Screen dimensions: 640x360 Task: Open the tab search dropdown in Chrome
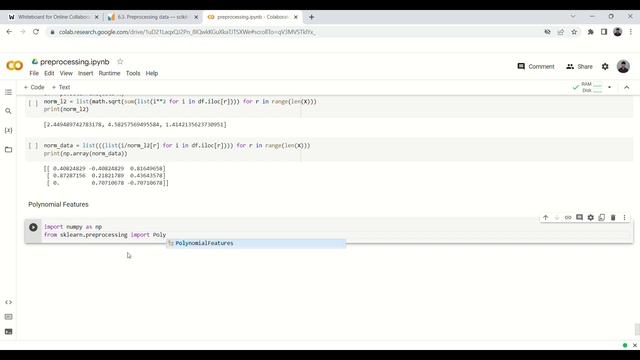573,16
